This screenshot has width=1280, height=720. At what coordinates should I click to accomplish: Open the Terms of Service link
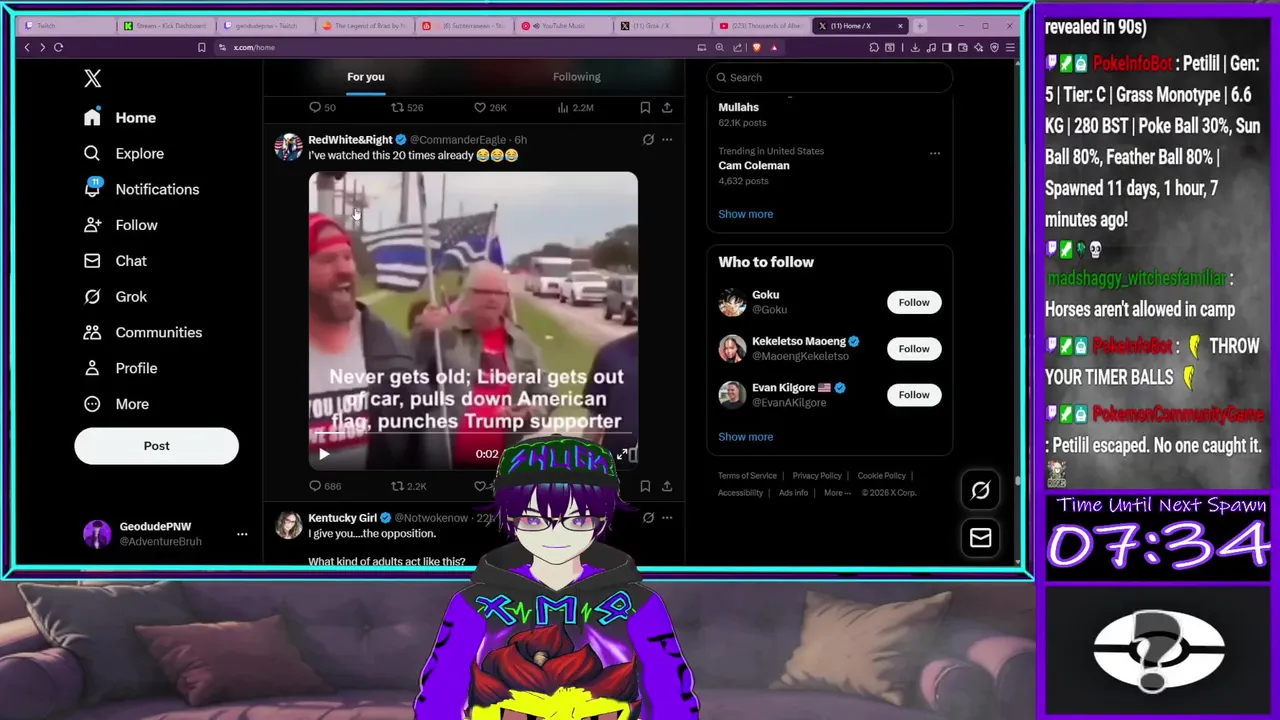coord(747,476)
